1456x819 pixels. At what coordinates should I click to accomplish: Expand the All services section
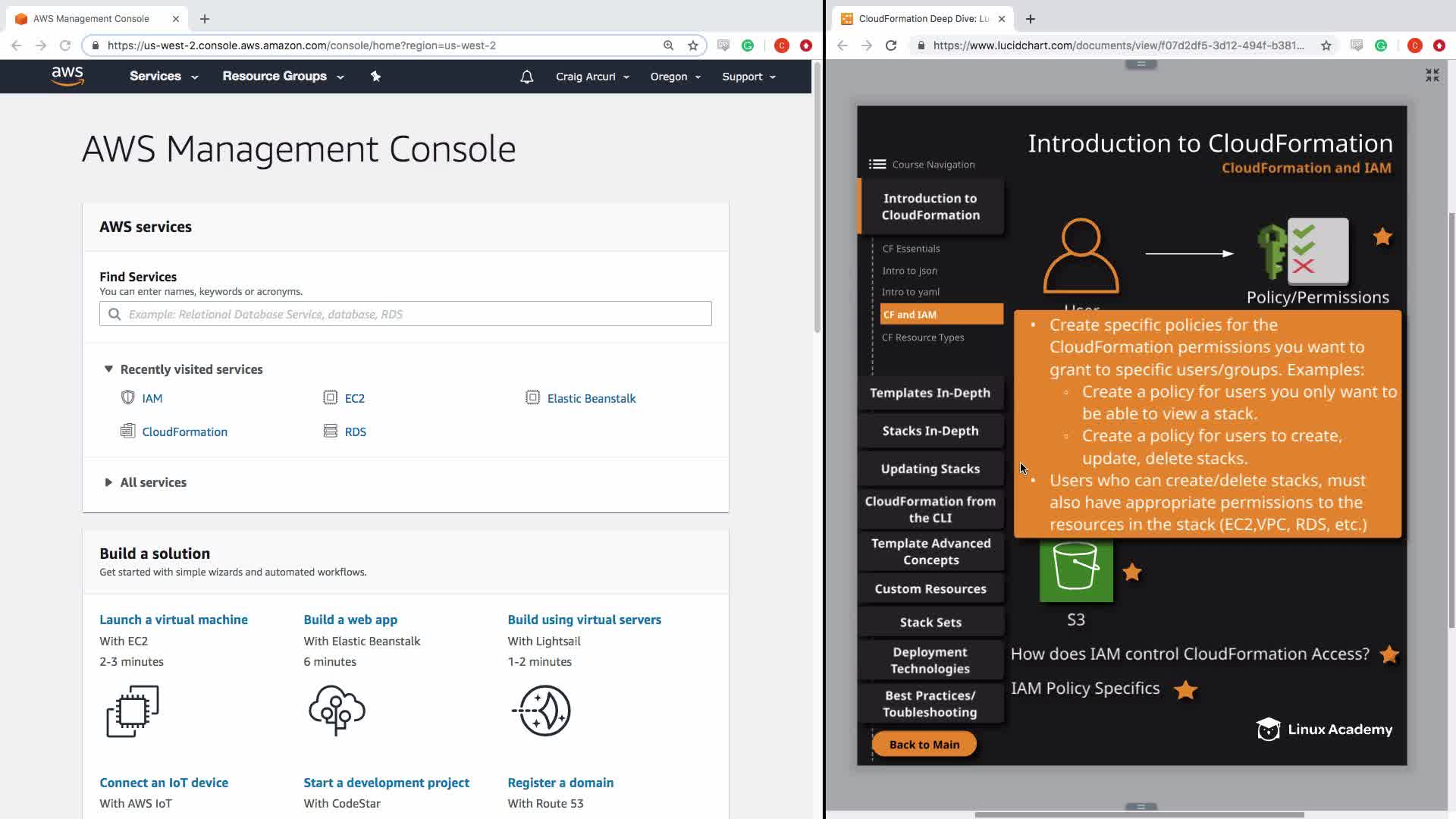(x=108, y=482)
